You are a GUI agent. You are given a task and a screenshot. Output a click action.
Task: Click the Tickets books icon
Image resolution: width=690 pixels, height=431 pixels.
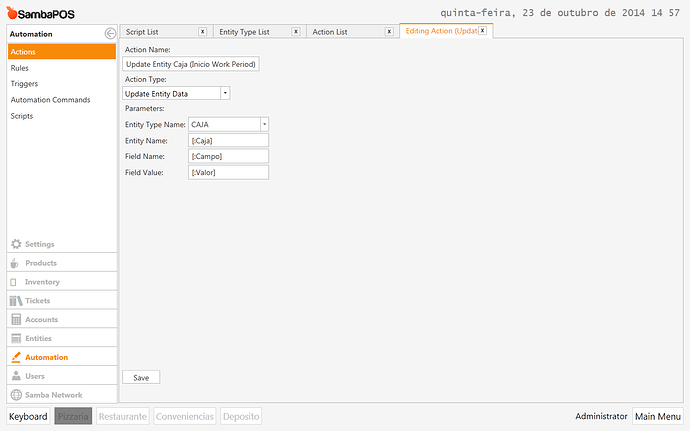(16, 301)
